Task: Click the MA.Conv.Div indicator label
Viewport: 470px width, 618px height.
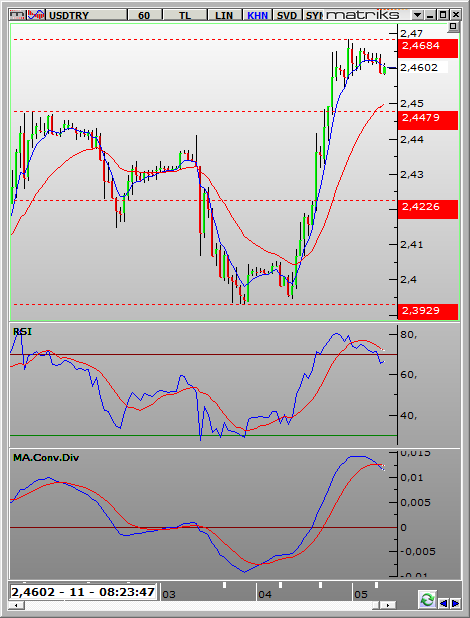Action: pyautogui.click(x=46, y=458)
